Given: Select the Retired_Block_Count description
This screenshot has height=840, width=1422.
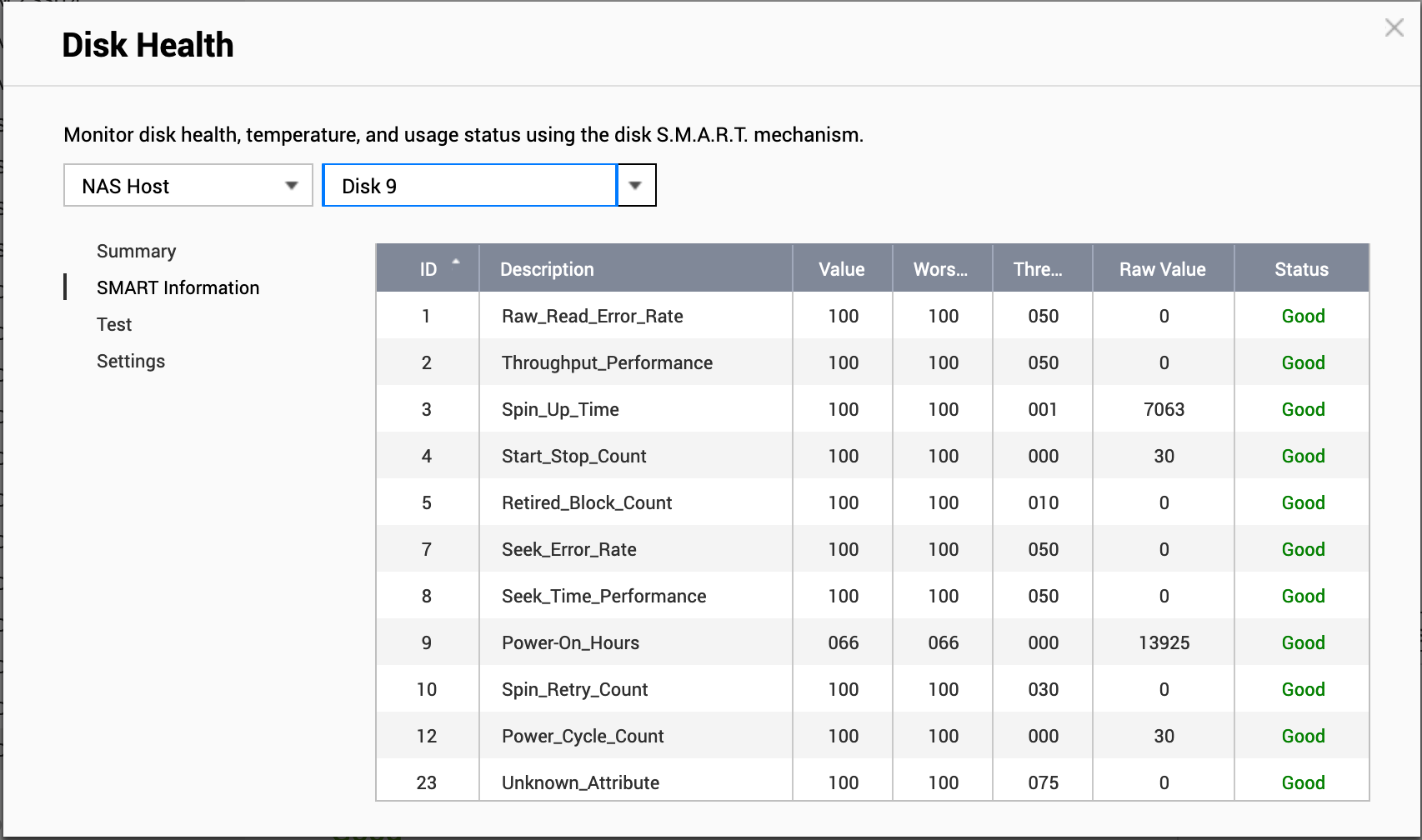Looking at the screenshot, I should pos(587,502).
